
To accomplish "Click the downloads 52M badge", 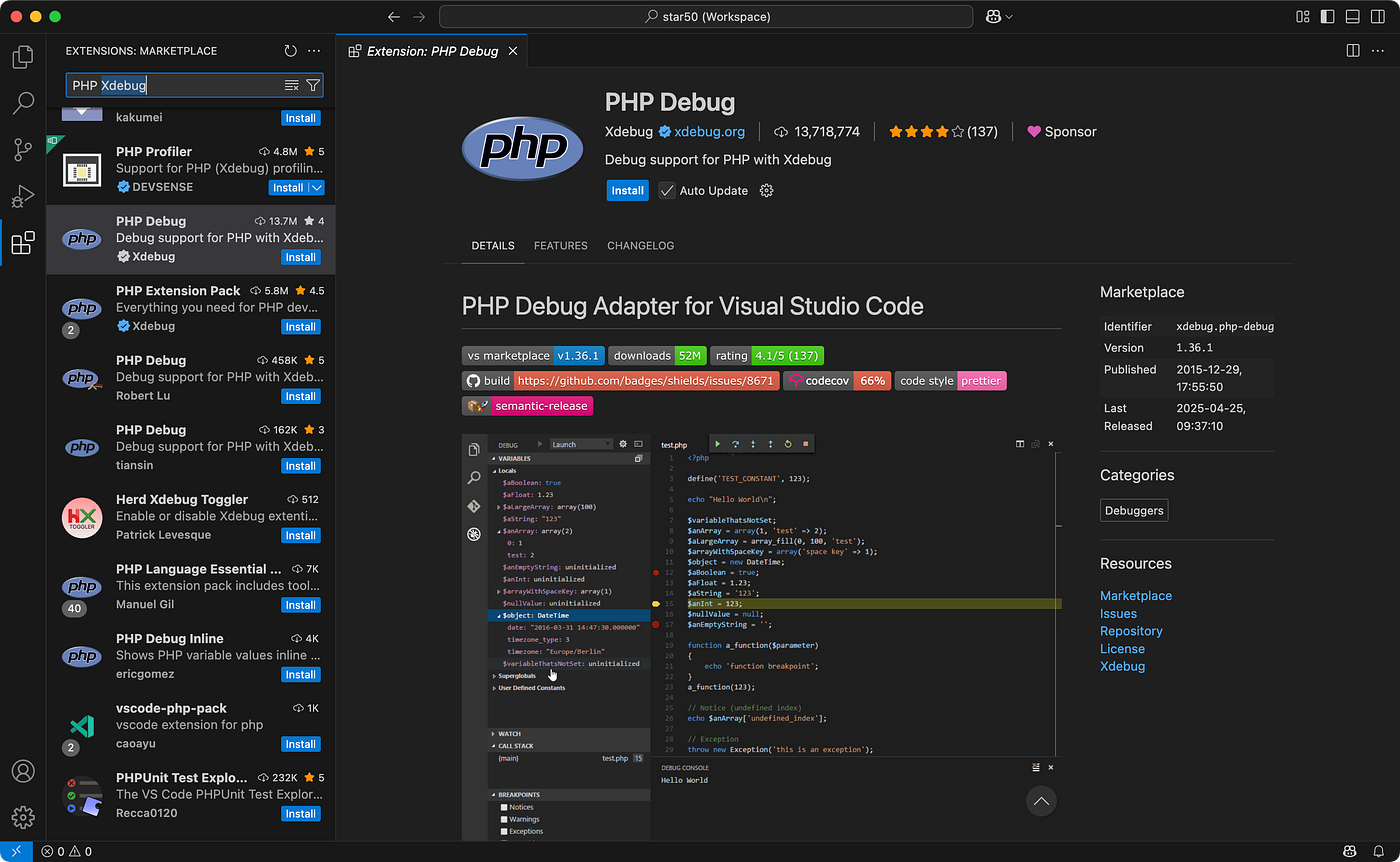I will tap(659, 355).
